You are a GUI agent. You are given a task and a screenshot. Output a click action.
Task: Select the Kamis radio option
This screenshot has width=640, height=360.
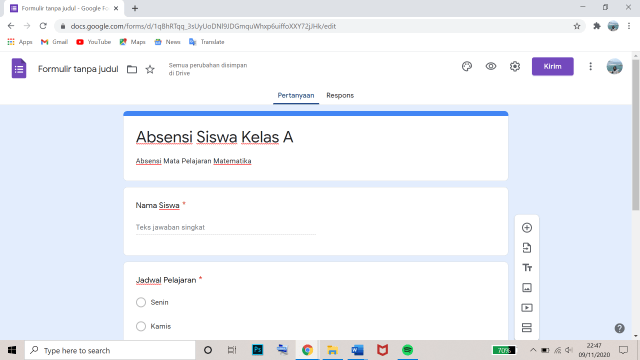click(x=141, y=326)
